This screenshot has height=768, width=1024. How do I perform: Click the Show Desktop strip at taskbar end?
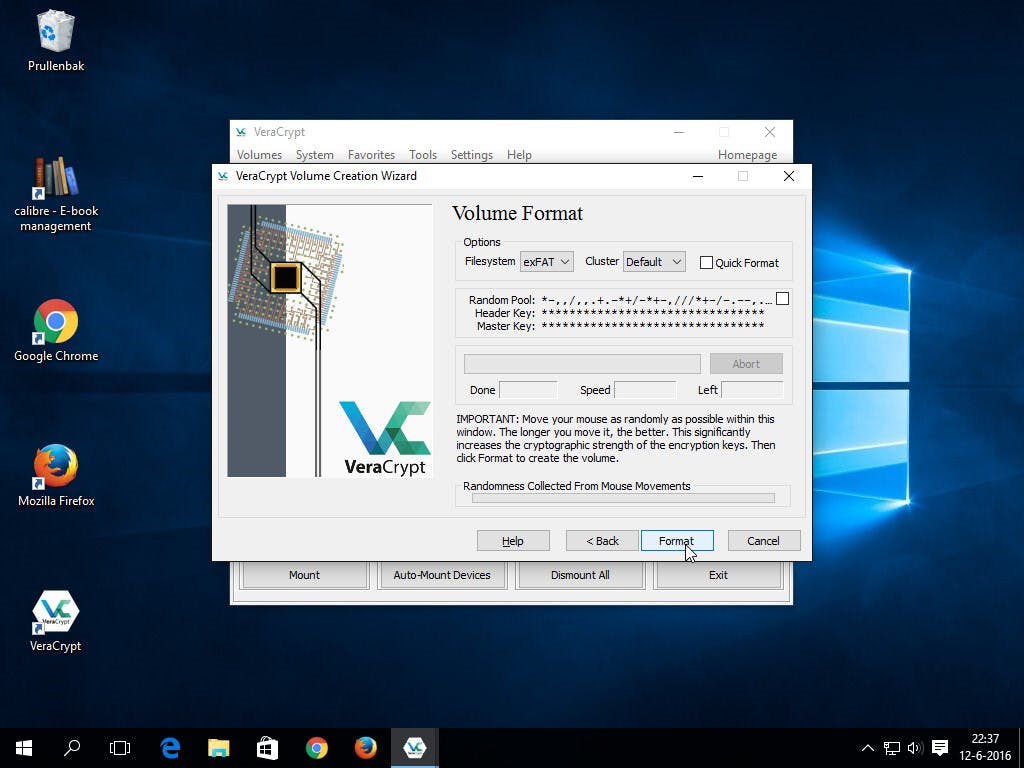tap(1021, 748)
